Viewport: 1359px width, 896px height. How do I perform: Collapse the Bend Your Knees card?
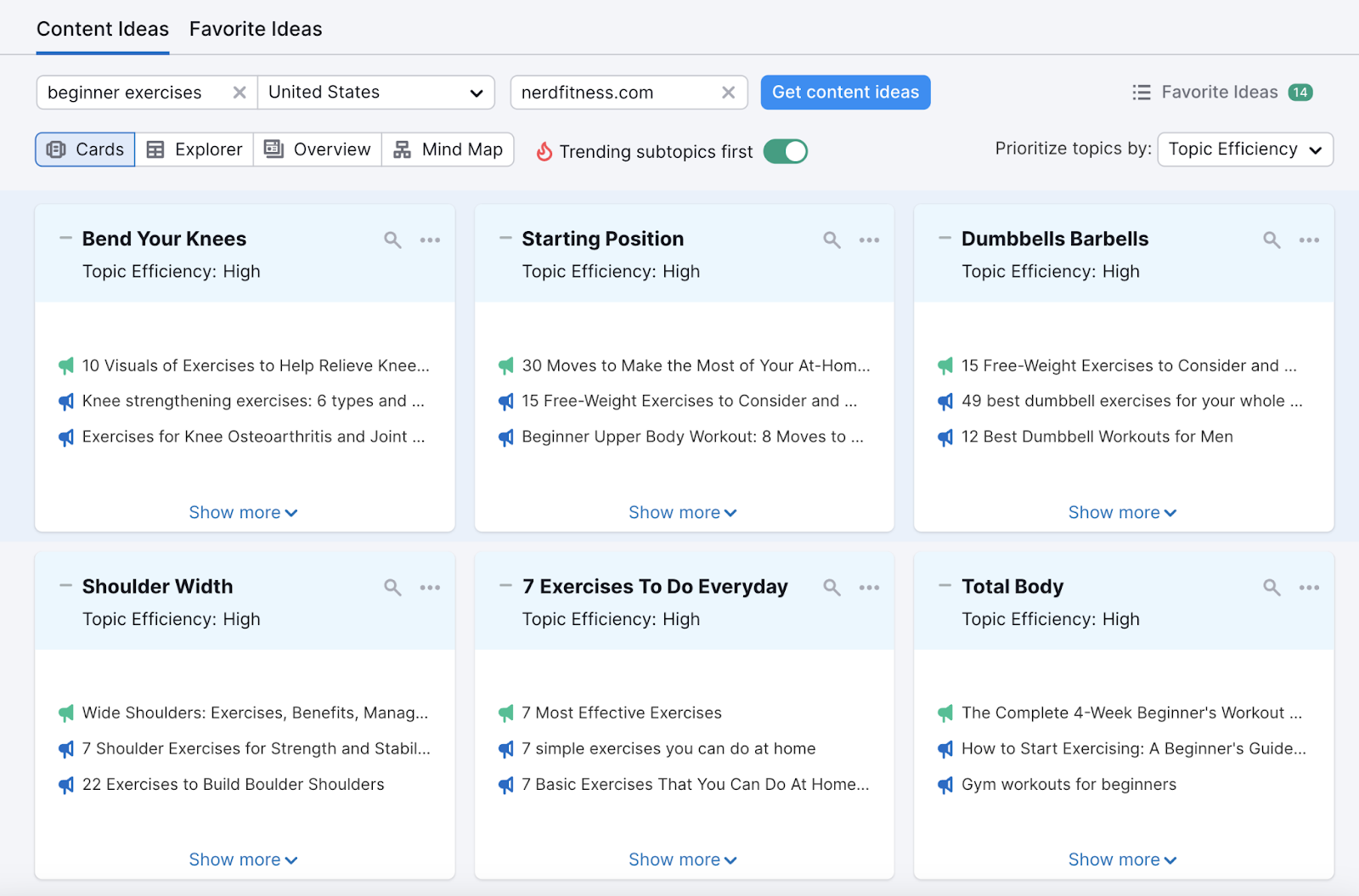click(65, 239)
